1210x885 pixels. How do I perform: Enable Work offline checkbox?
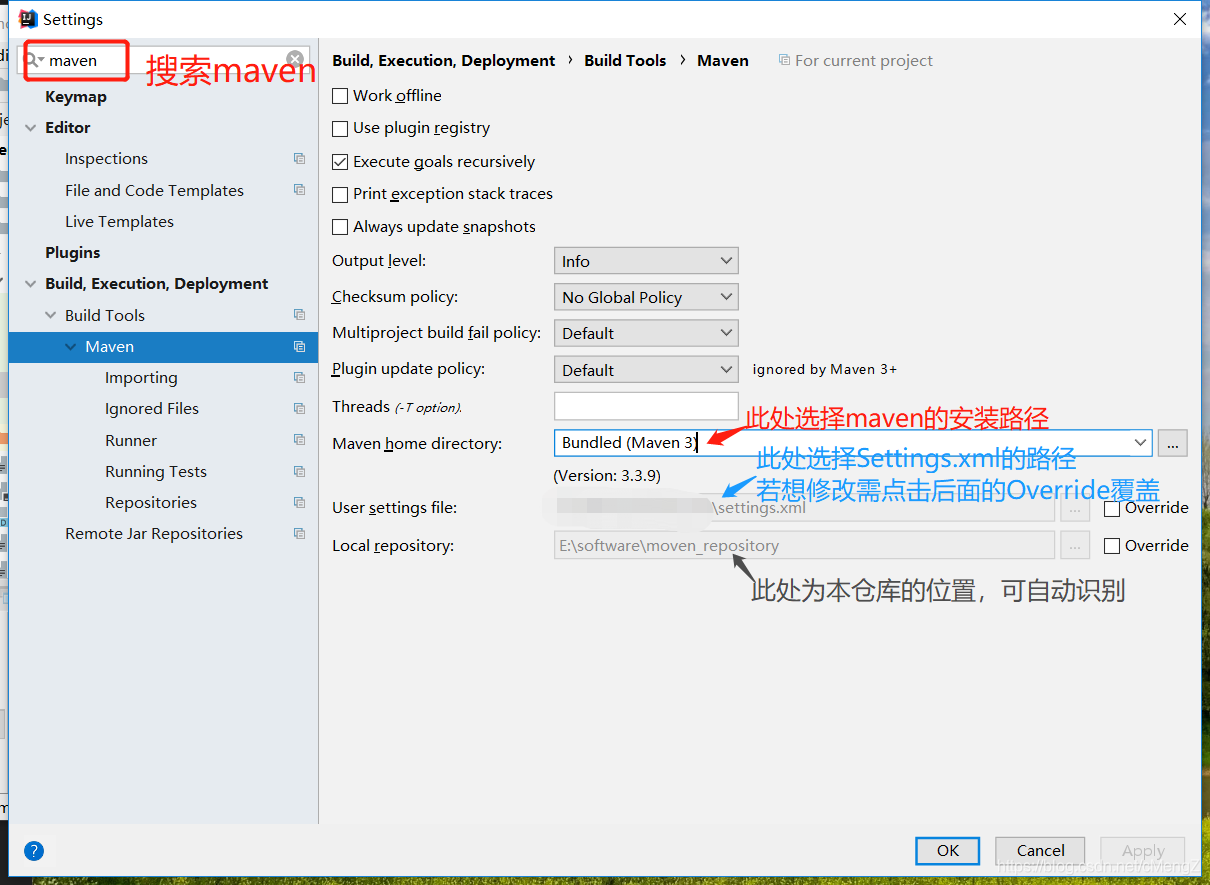click(340, 96)
